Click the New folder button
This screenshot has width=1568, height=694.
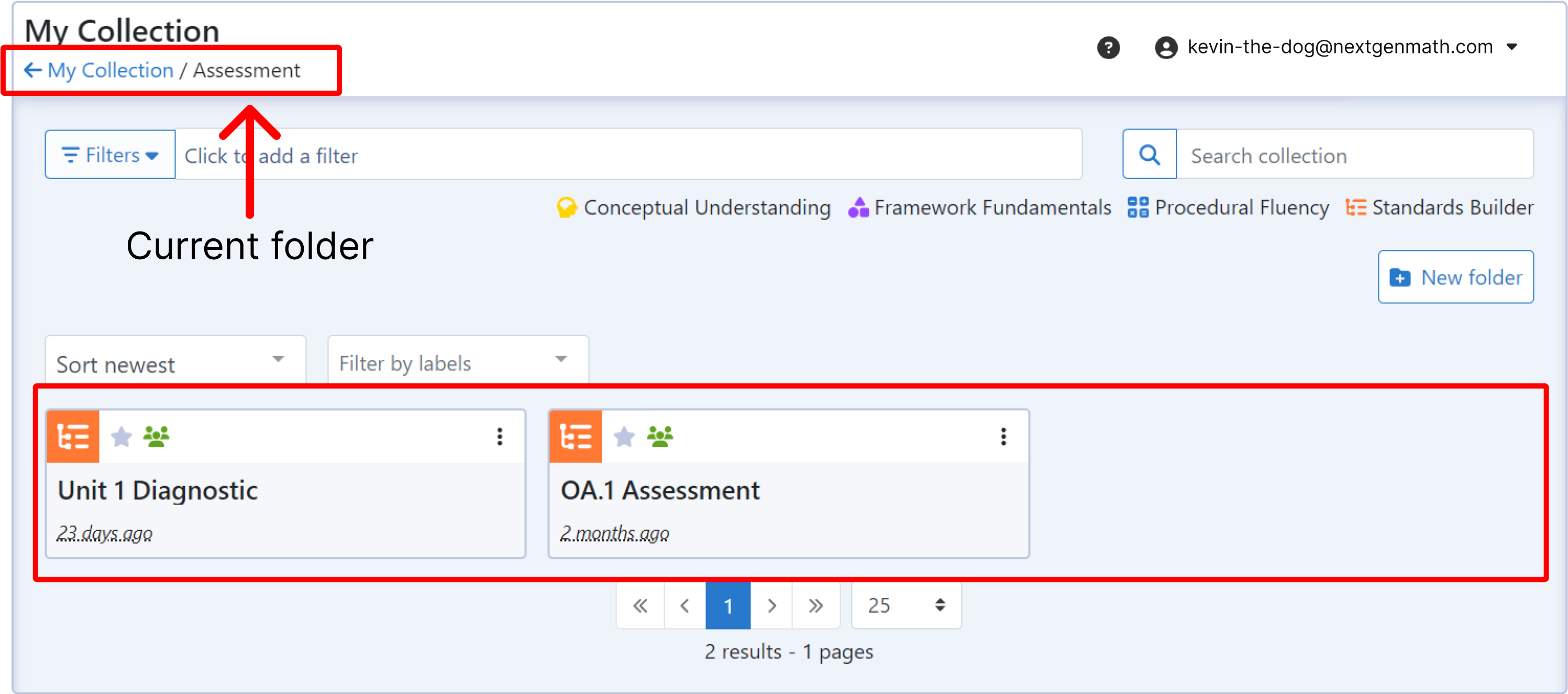coord(1455,277)
